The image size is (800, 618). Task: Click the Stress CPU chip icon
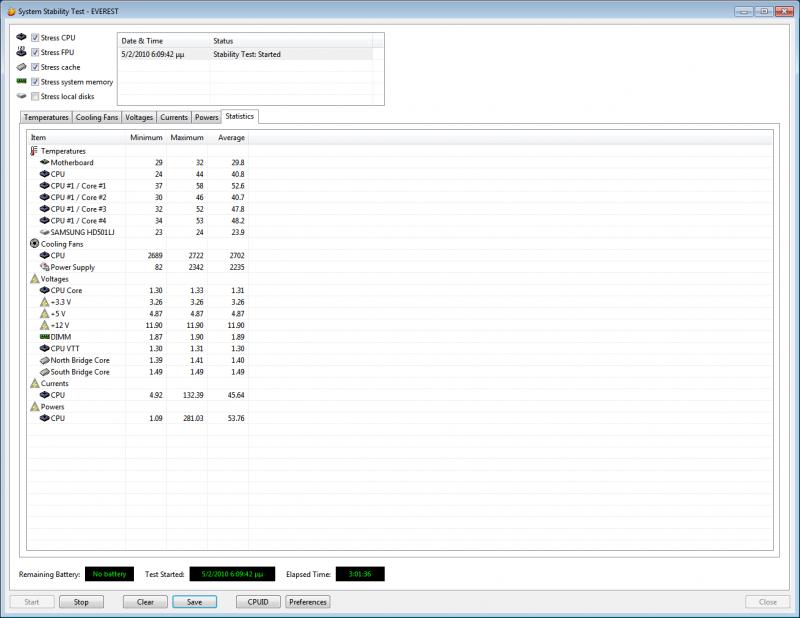coord(21,37)
